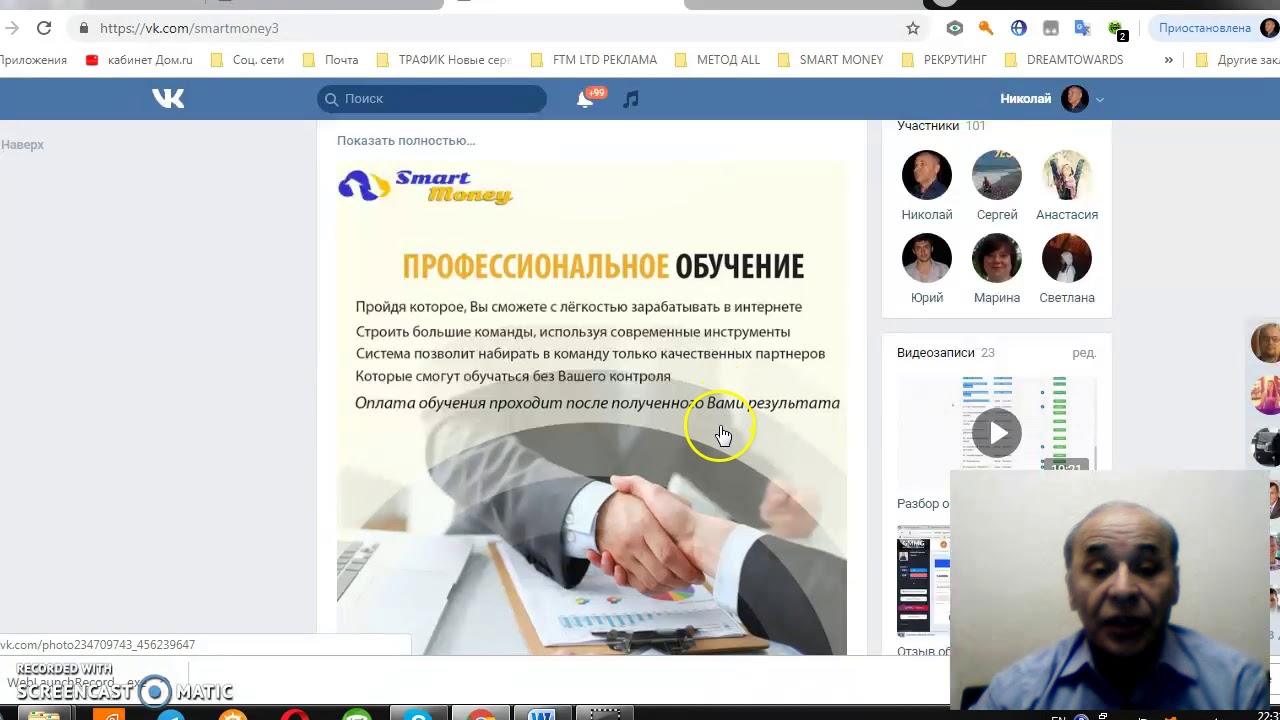Play the first video in Видеозаписи
The image size is (1280, 720).
[x=997, y=432]
